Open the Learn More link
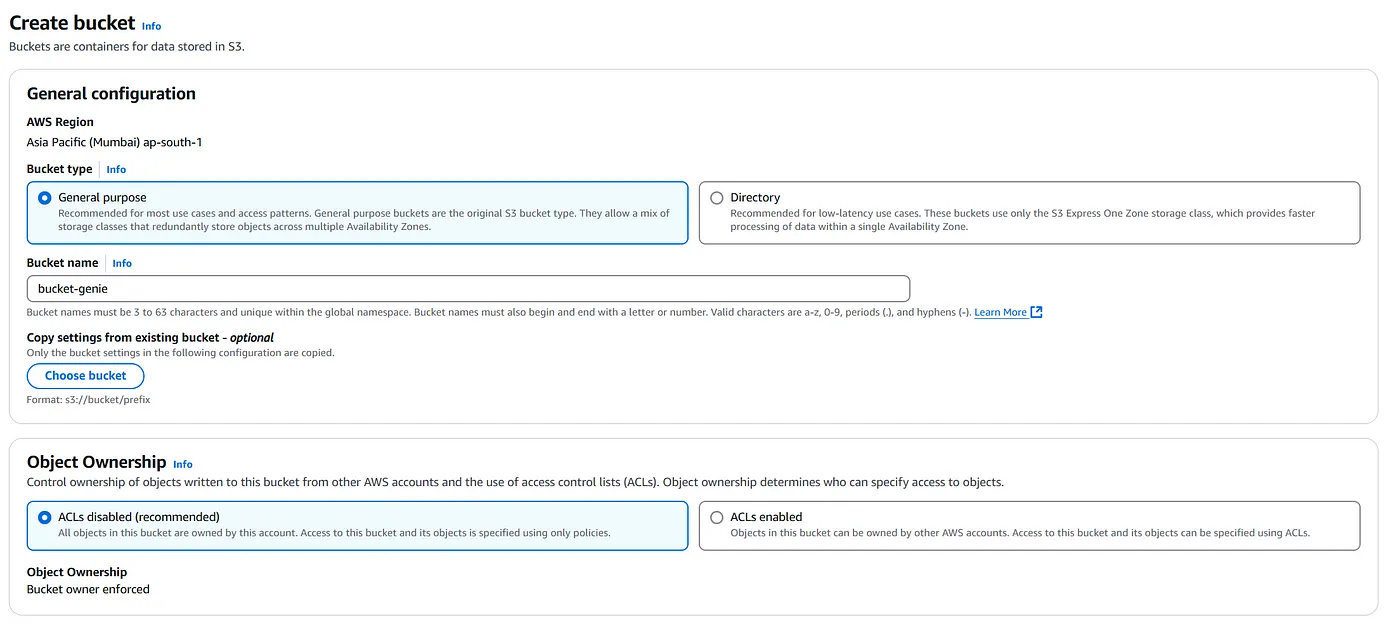1400x628 pixels. tap(1000, 313)
